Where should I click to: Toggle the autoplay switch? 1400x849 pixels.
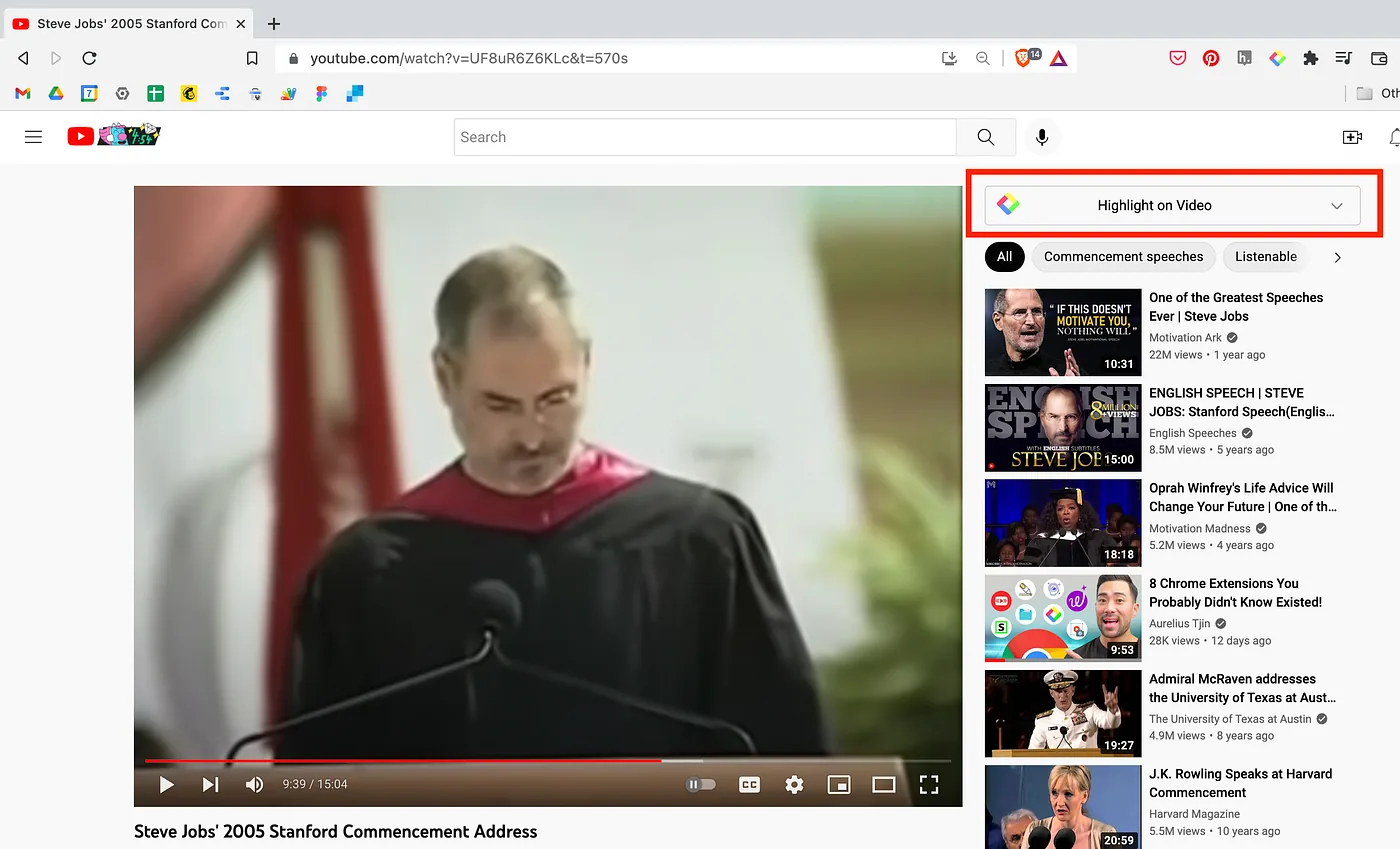tap(701, 785)
